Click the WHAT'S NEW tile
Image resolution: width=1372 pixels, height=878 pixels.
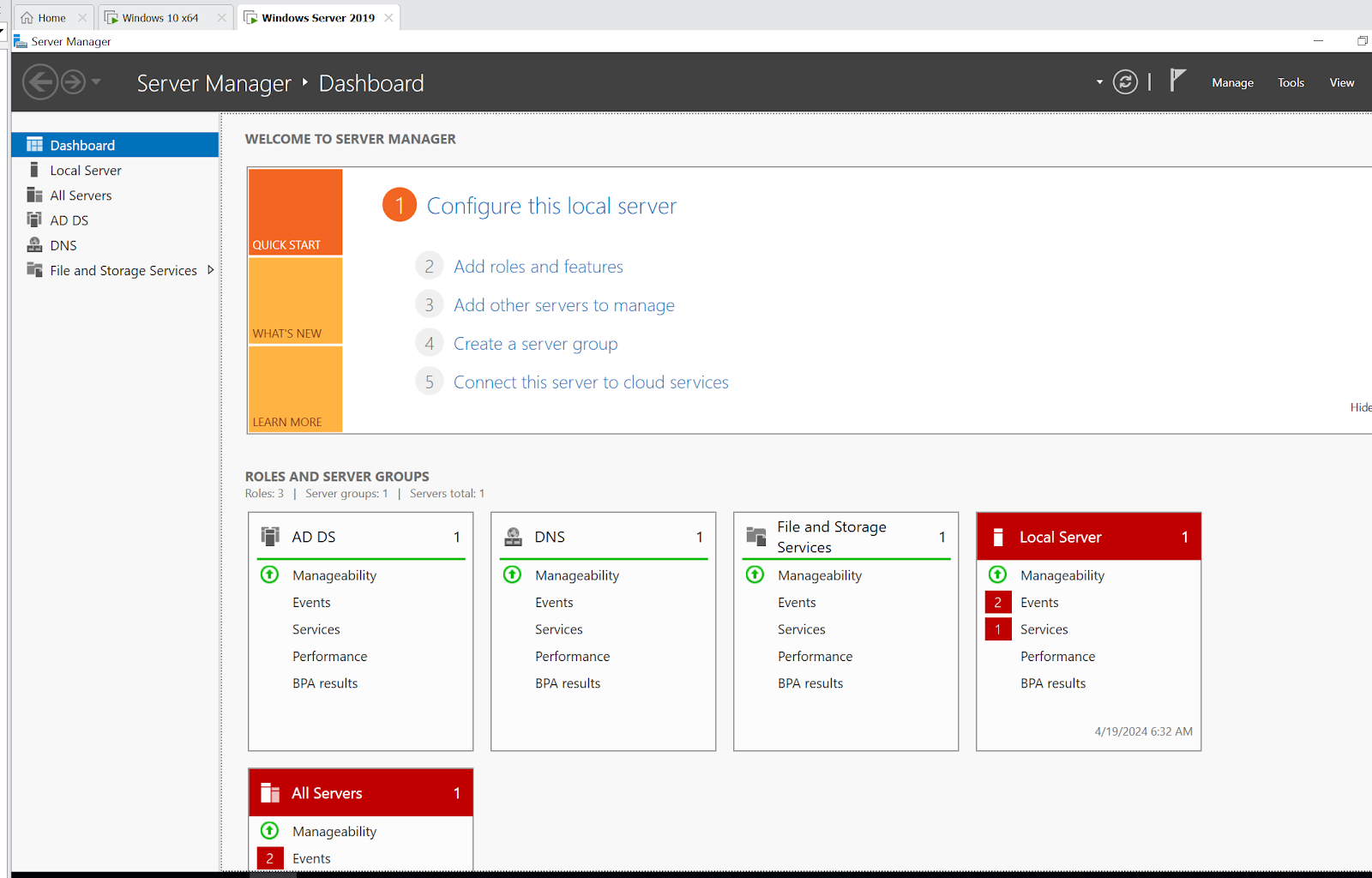click(295, 301)
